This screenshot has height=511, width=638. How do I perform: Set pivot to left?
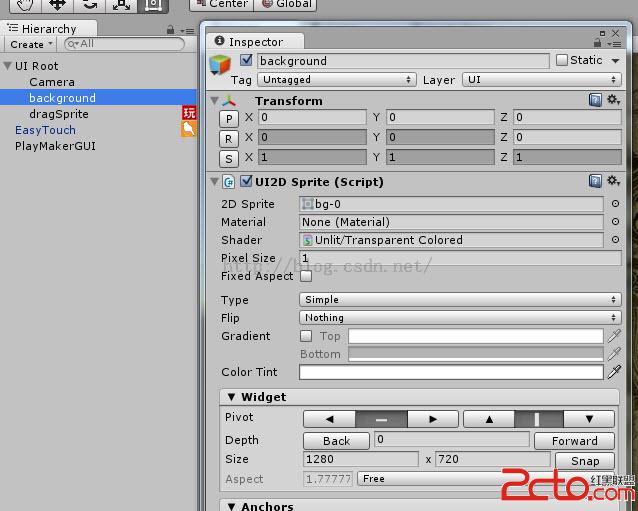pos(329,419)
